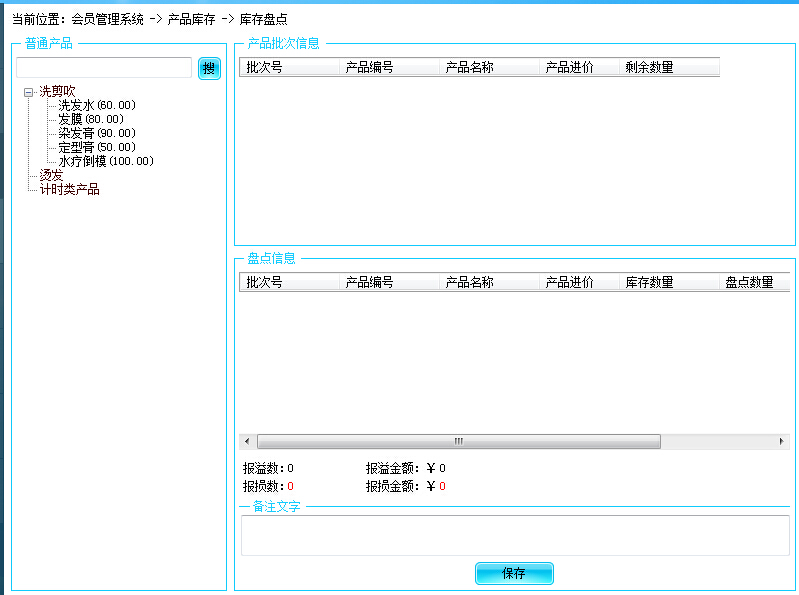Image resolution: width=799 pixels, height=595 pixels.
Task: Collapse the 洗剪吹 tree node
Action: (x=29, y=92)
